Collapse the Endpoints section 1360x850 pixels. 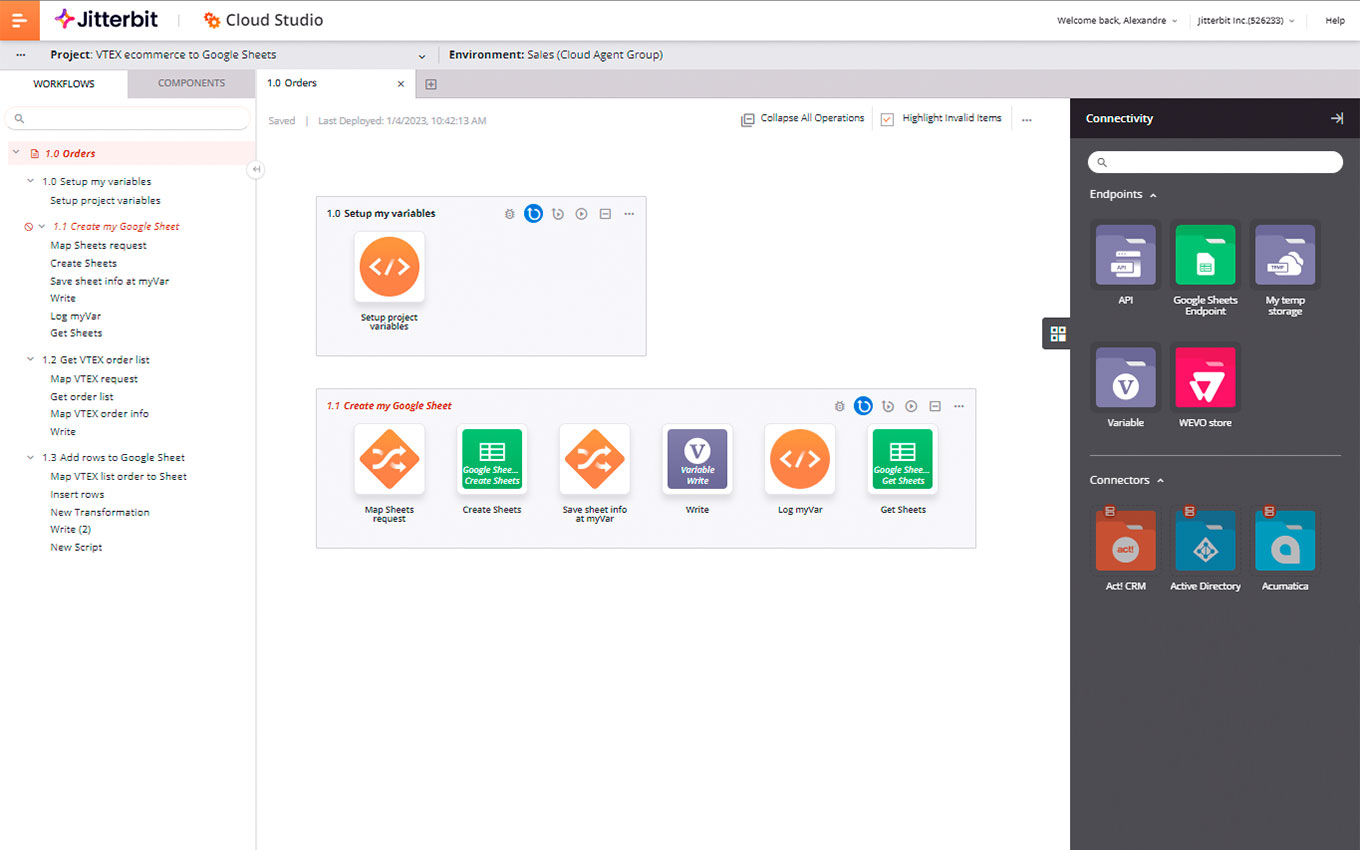pyautogui.click(x=1153, y=195)
